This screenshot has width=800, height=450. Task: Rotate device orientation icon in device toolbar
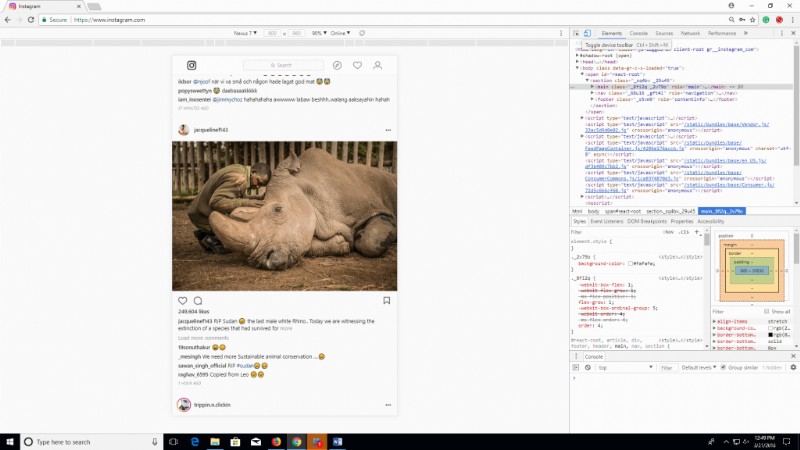[x=362, y=33]
